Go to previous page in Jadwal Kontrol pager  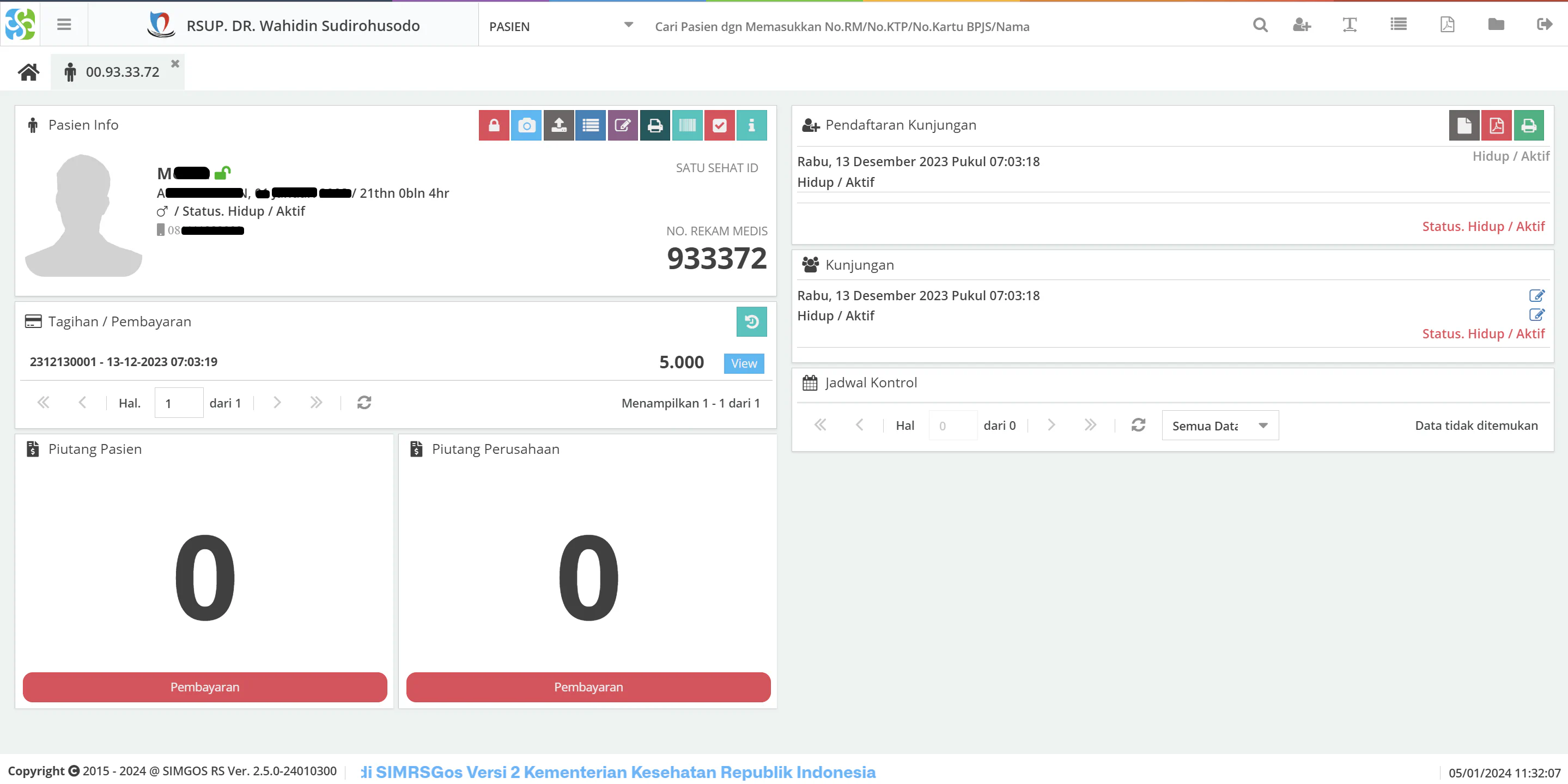(860, 425)
